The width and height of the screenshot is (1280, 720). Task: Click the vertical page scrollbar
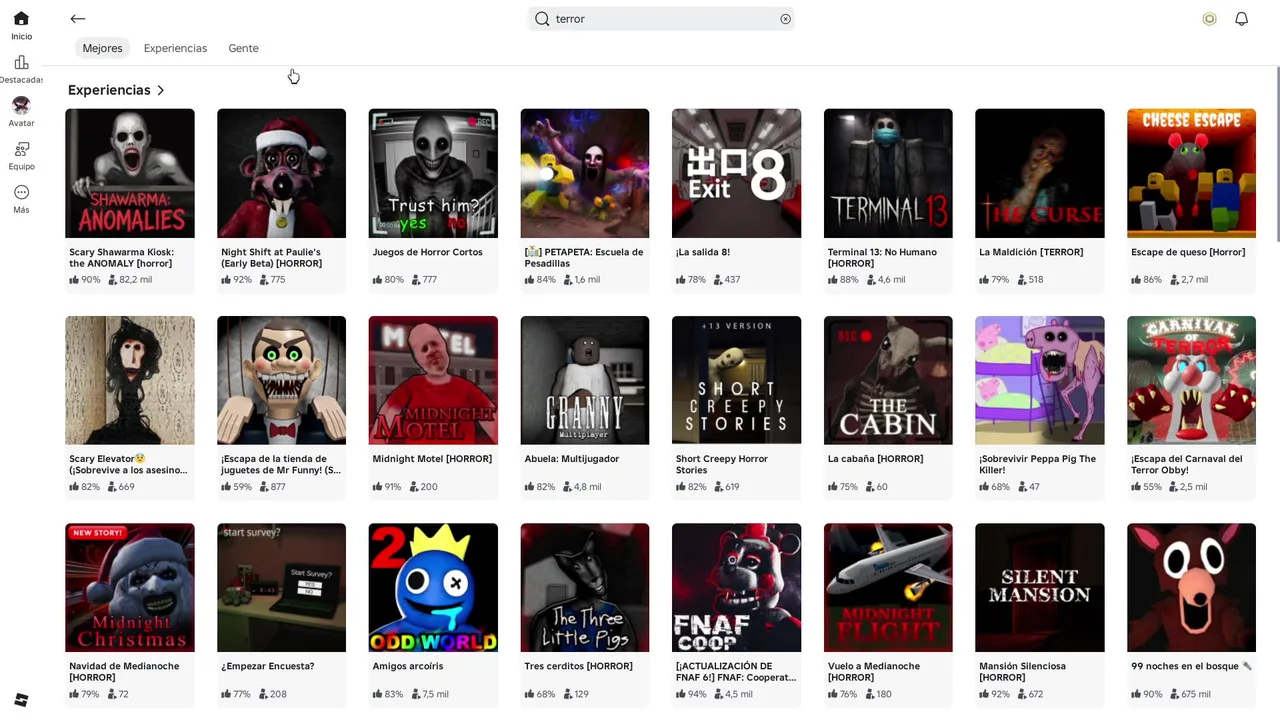[x=1277, y=152]
